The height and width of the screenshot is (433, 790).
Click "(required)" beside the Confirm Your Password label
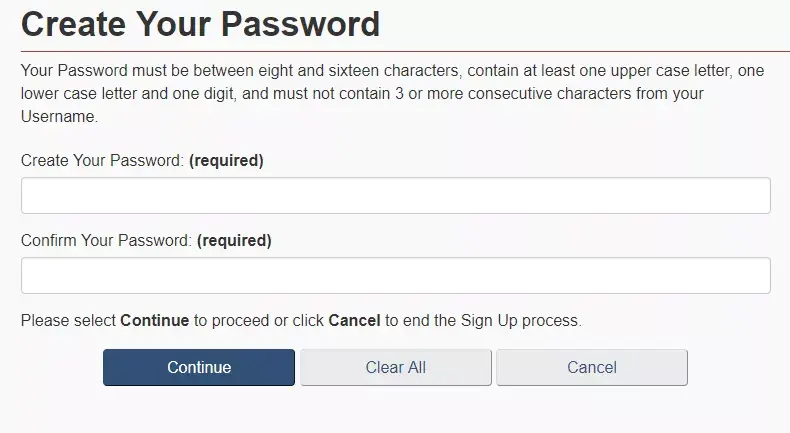point(234,240)
